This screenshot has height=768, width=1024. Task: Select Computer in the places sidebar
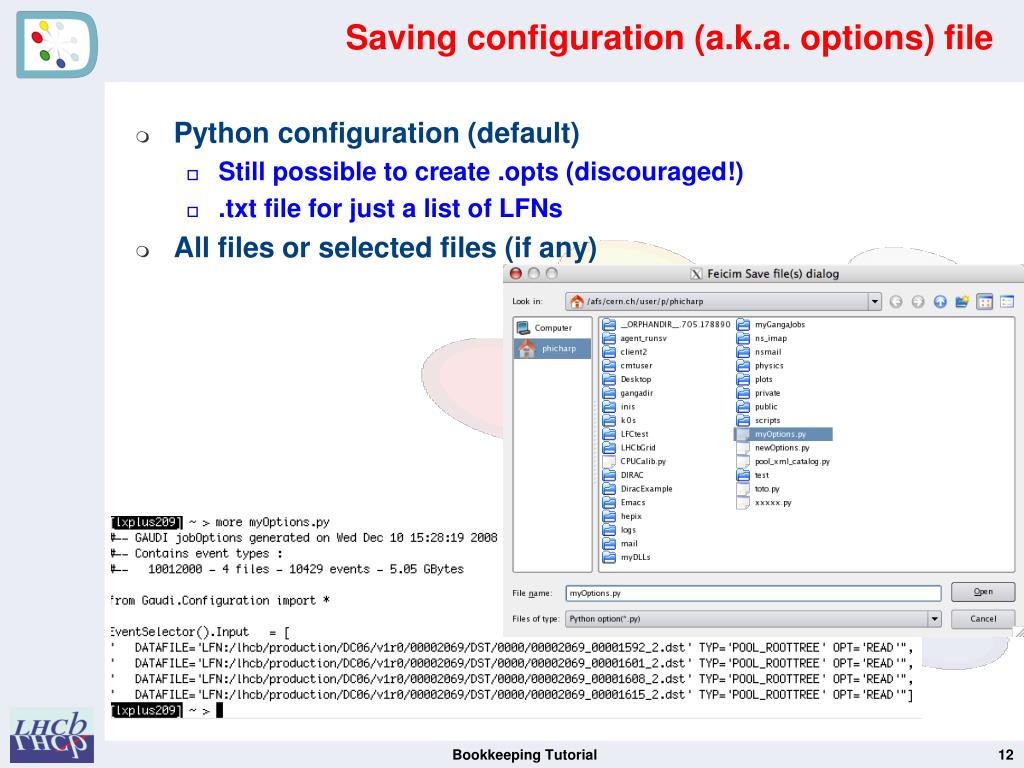[x=552, y=328]
